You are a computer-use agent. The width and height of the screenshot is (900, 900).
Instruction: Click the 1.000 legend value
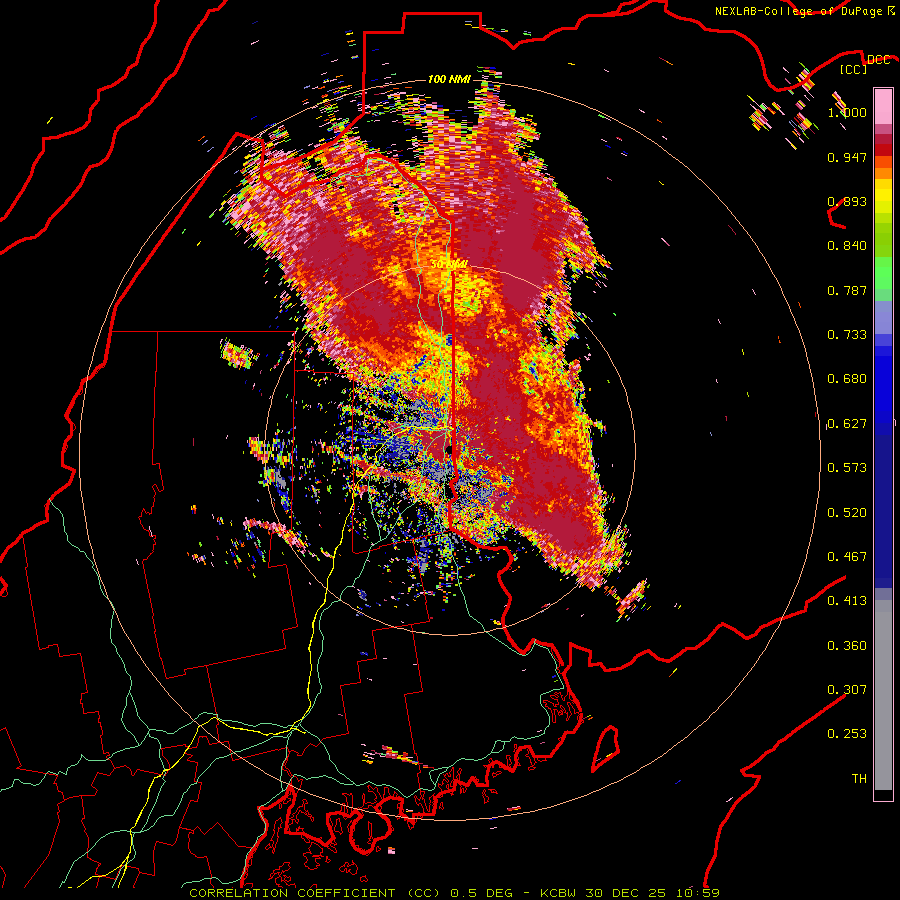pos(847,112)
